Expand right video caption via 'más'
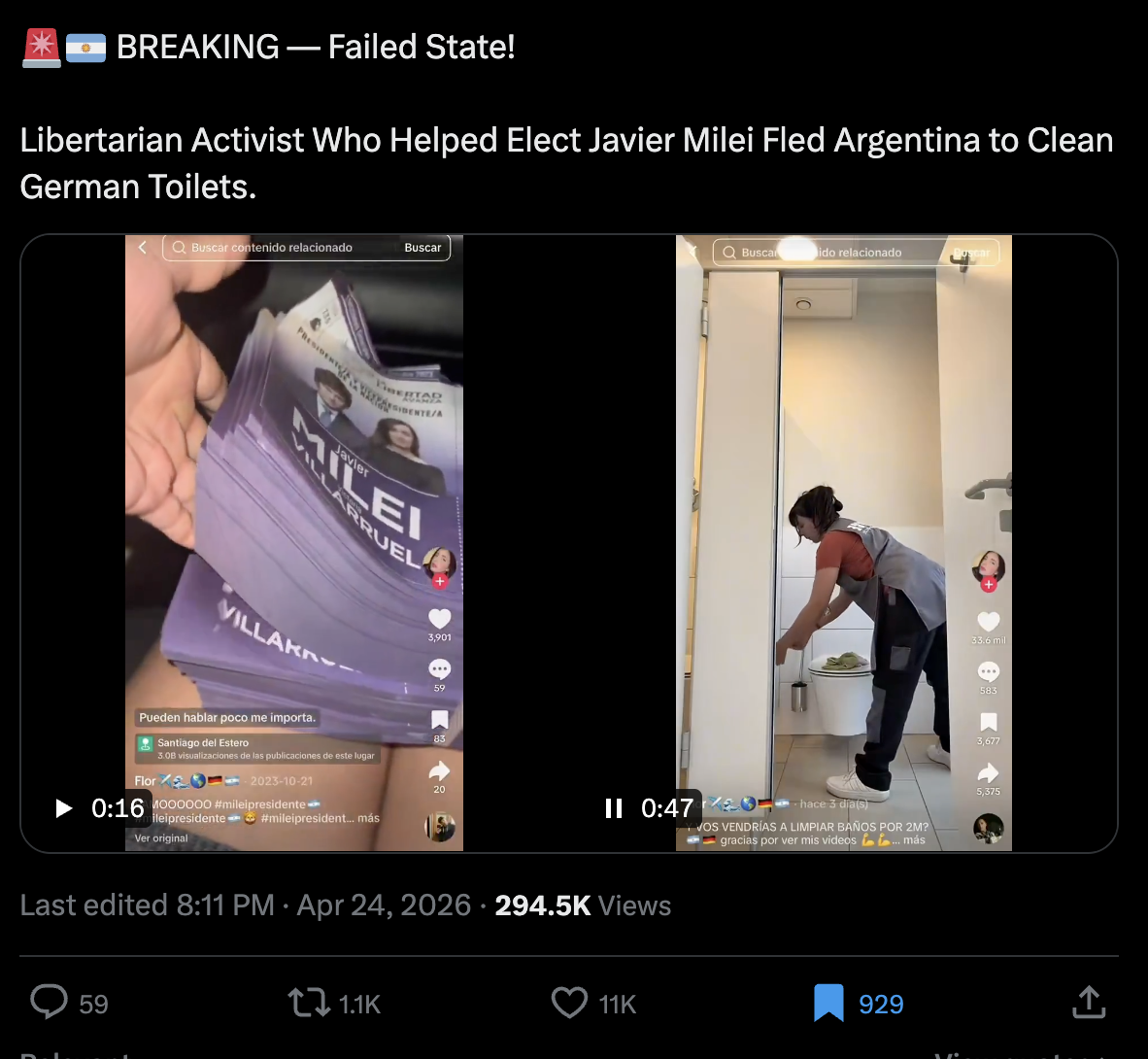 [x=915, y=840]
